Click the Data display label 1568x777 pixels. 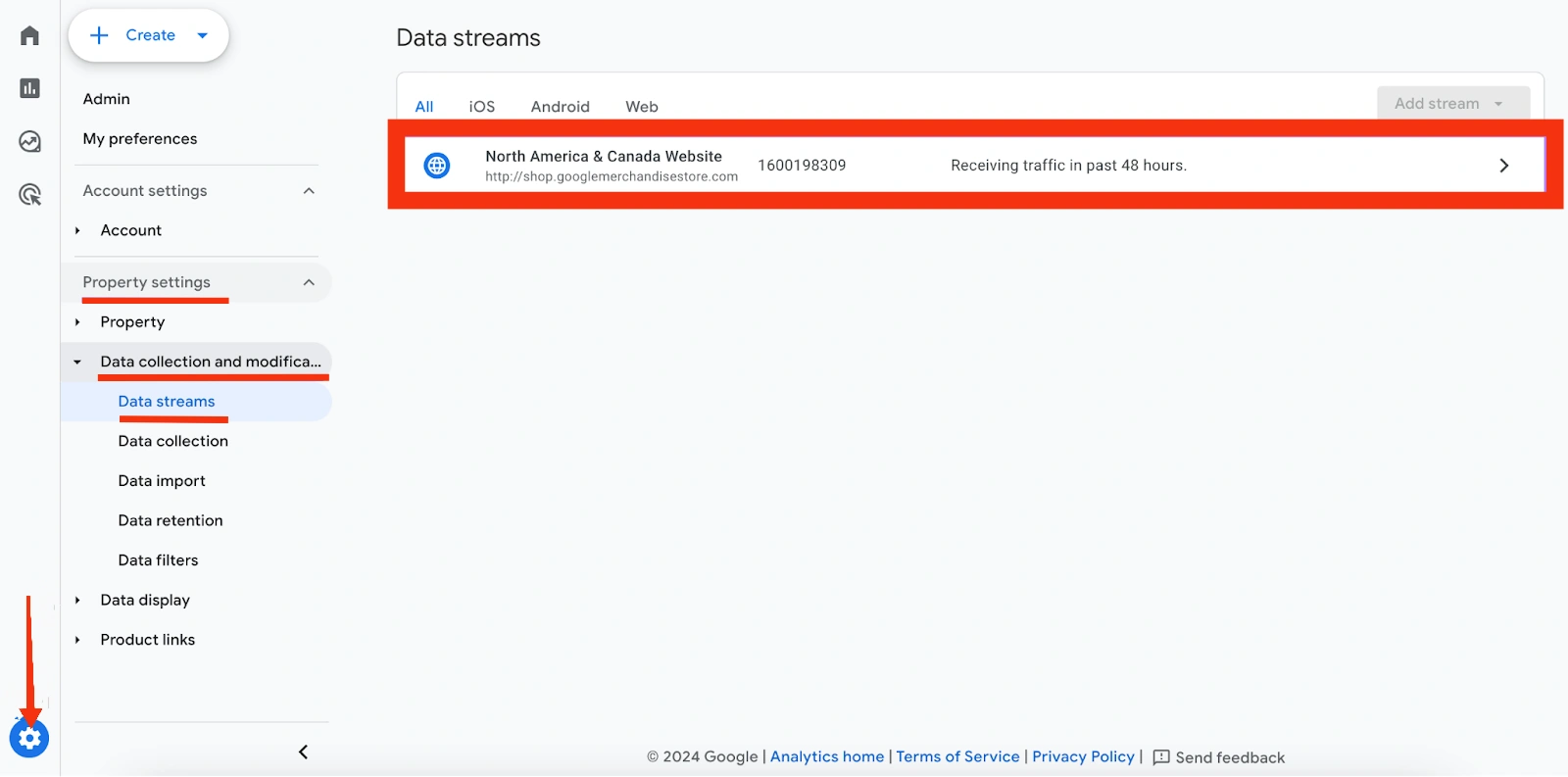pyautogui.click(x=145, y=600)
